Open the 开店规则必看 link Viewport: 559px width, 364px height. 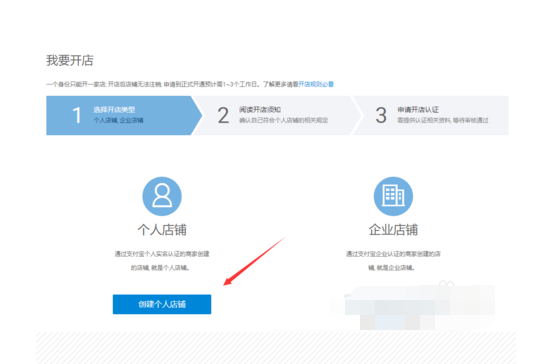316,84
